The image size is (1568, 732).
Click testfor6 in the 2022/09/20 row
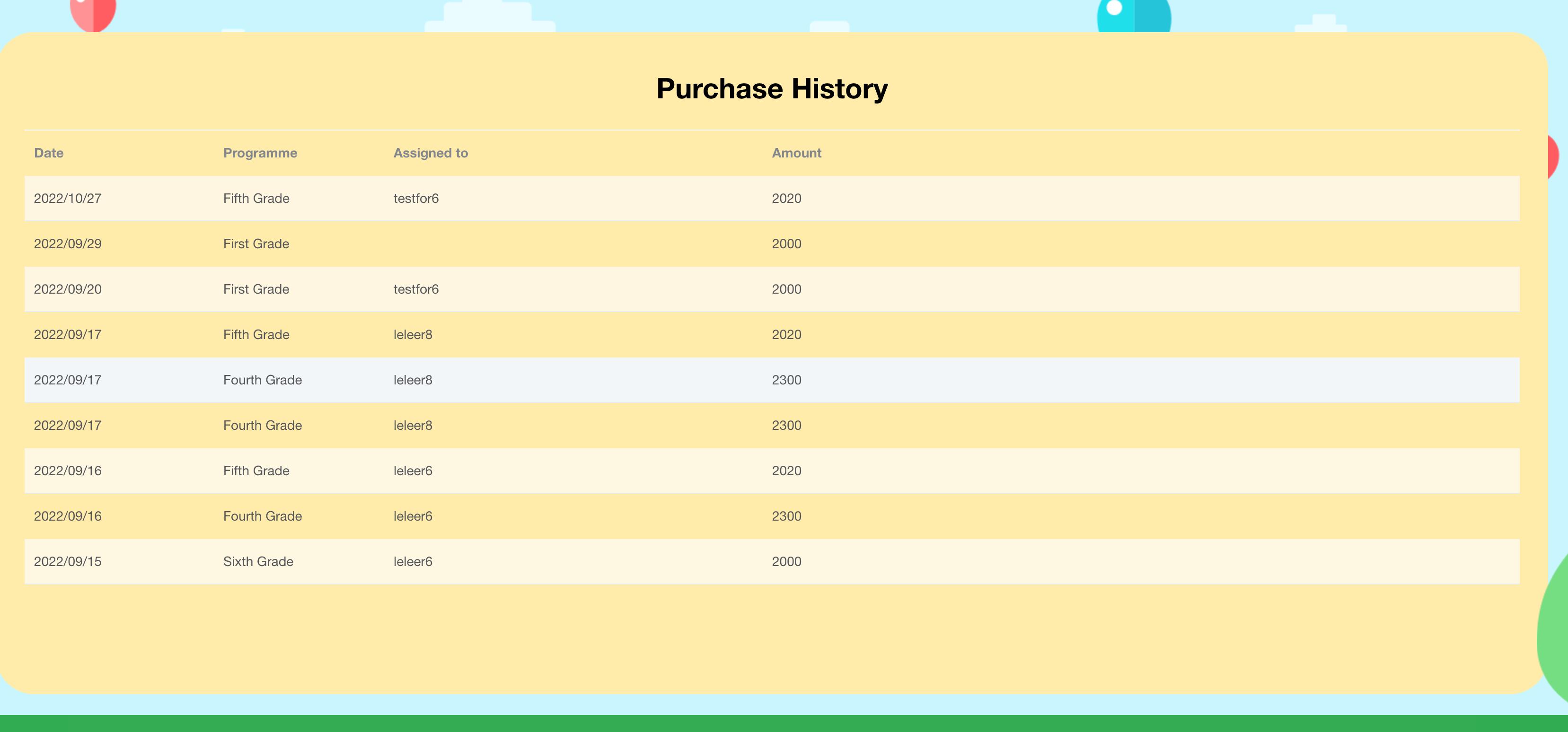tap(416, 289)
